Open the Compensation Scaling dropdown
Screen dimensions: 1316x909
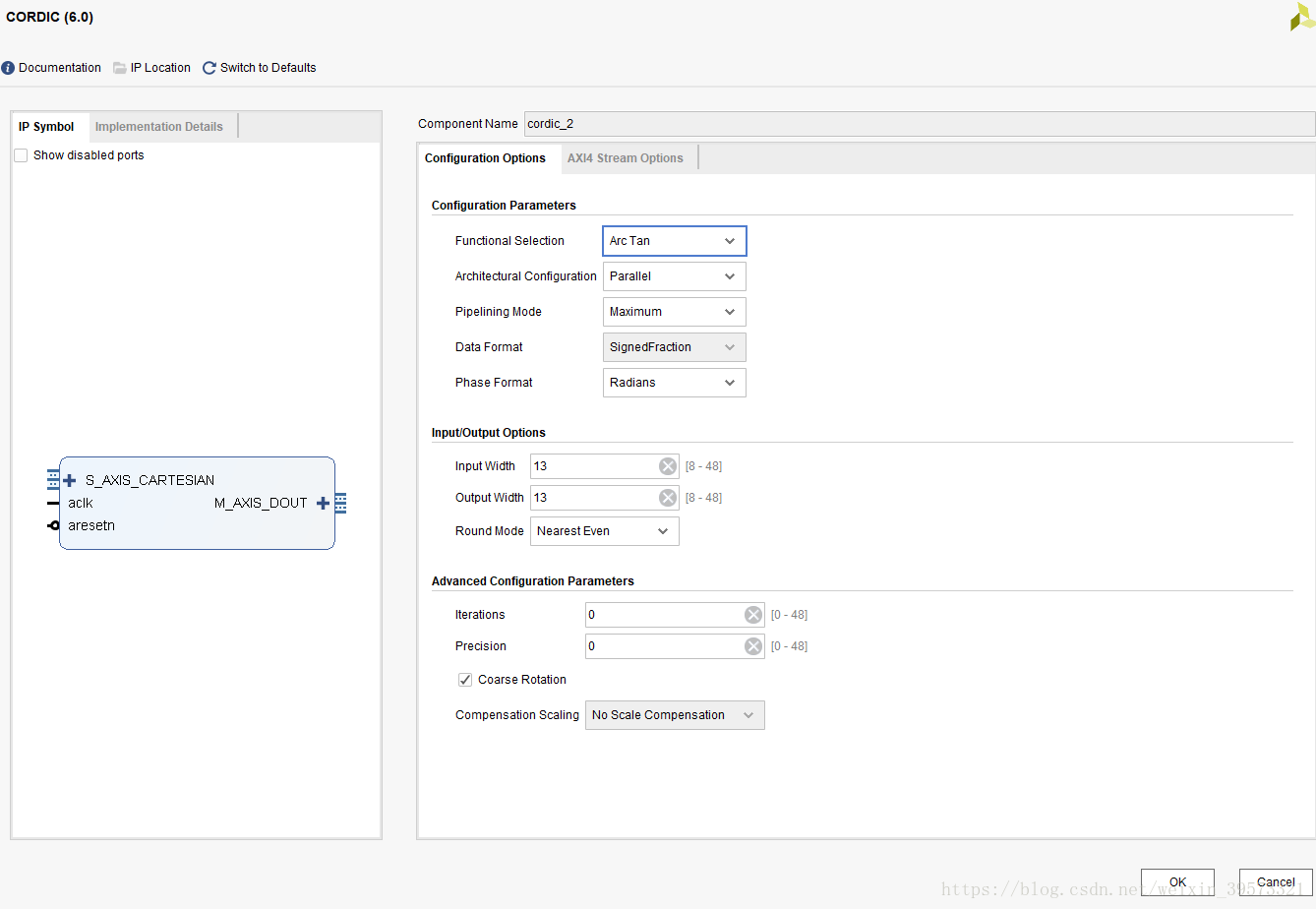pyautogui.click(x=675, y=715)
